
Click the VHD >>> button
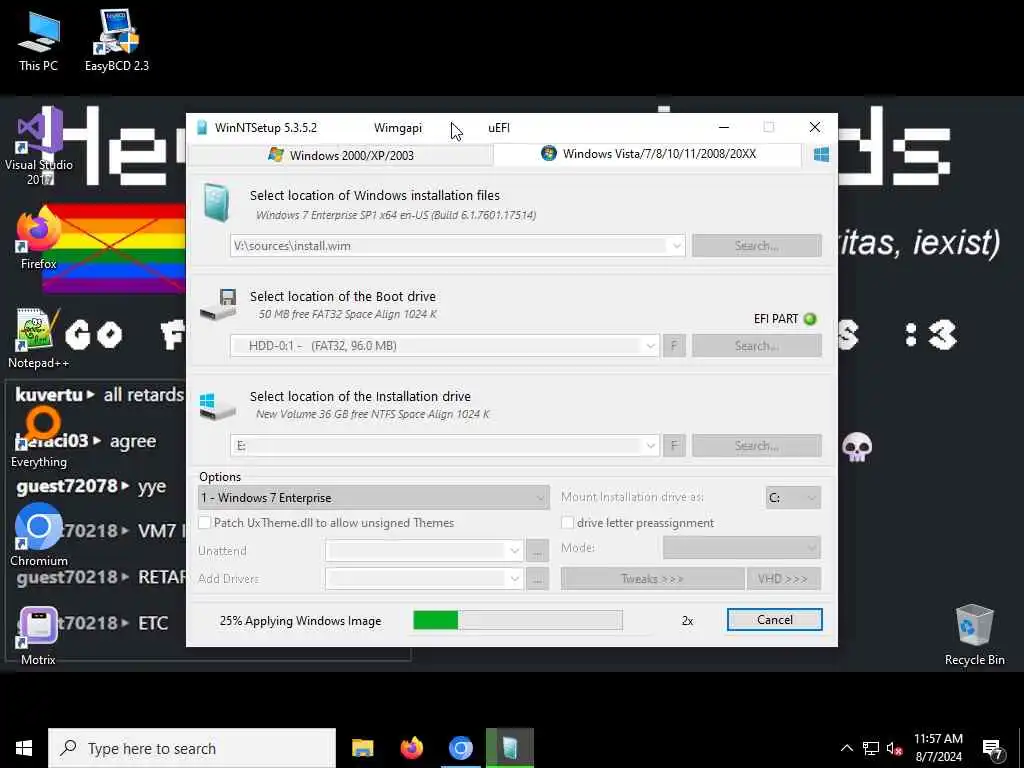coord(784,579)
